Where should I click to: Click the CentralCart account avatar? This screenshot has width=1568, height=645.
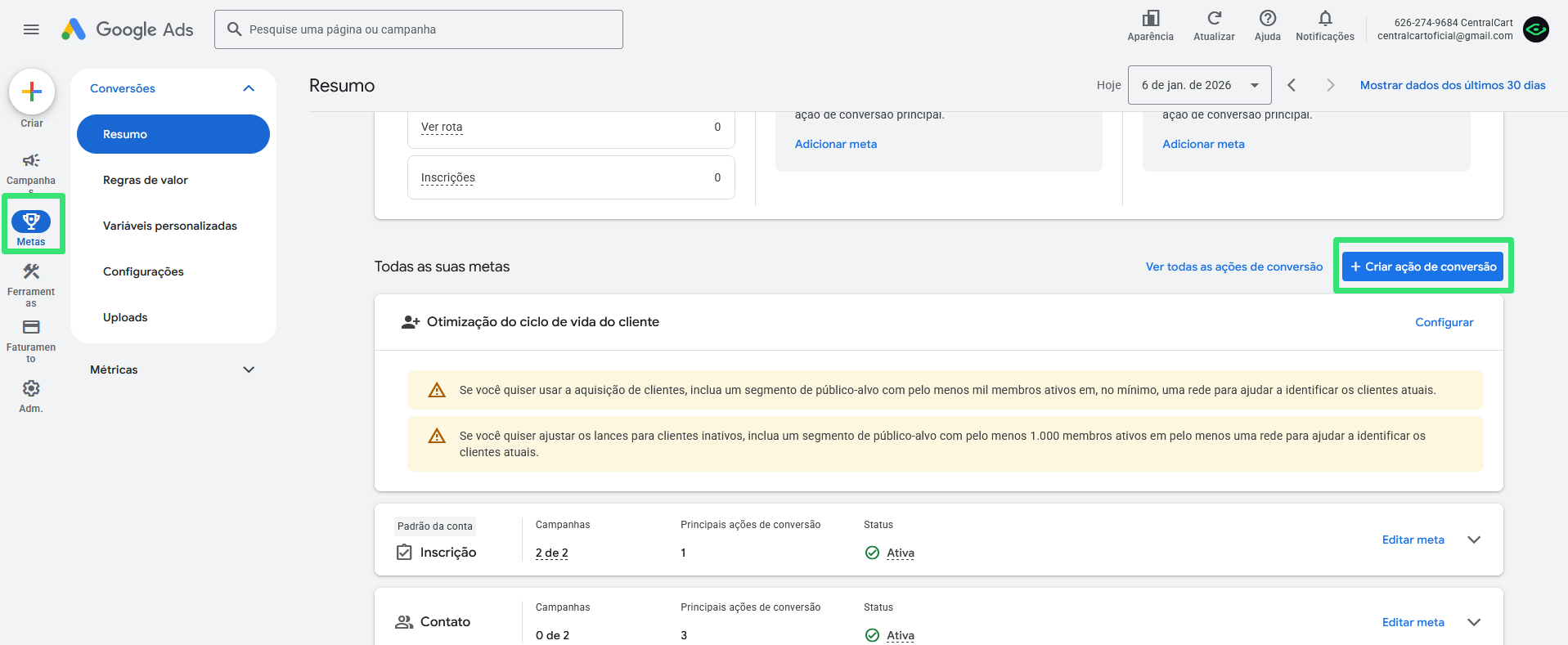pyautogui.click(x=1536, y=29)
